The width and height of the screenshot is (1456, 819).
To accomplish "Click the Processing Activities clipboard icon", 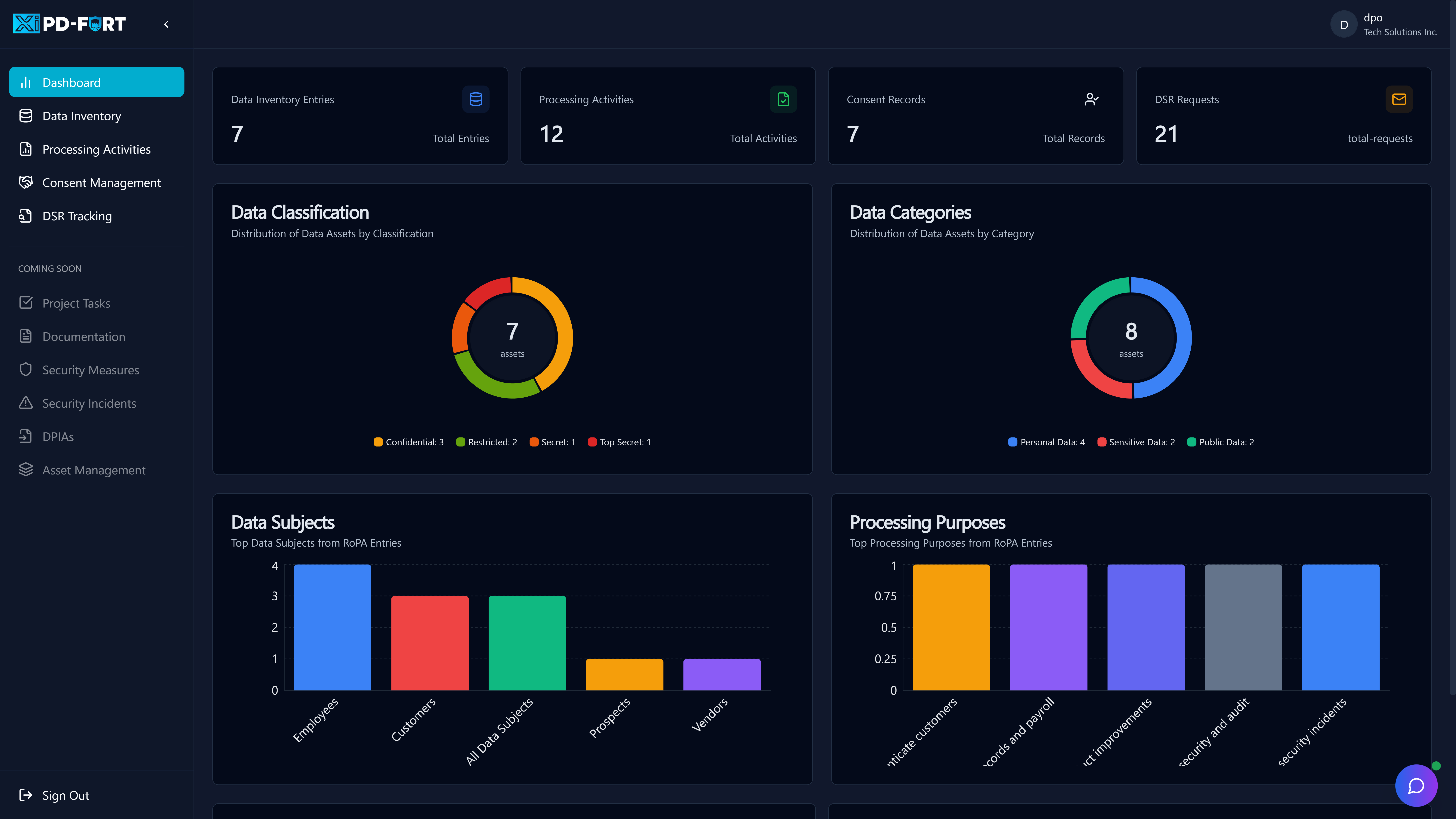I will point(26,149).
